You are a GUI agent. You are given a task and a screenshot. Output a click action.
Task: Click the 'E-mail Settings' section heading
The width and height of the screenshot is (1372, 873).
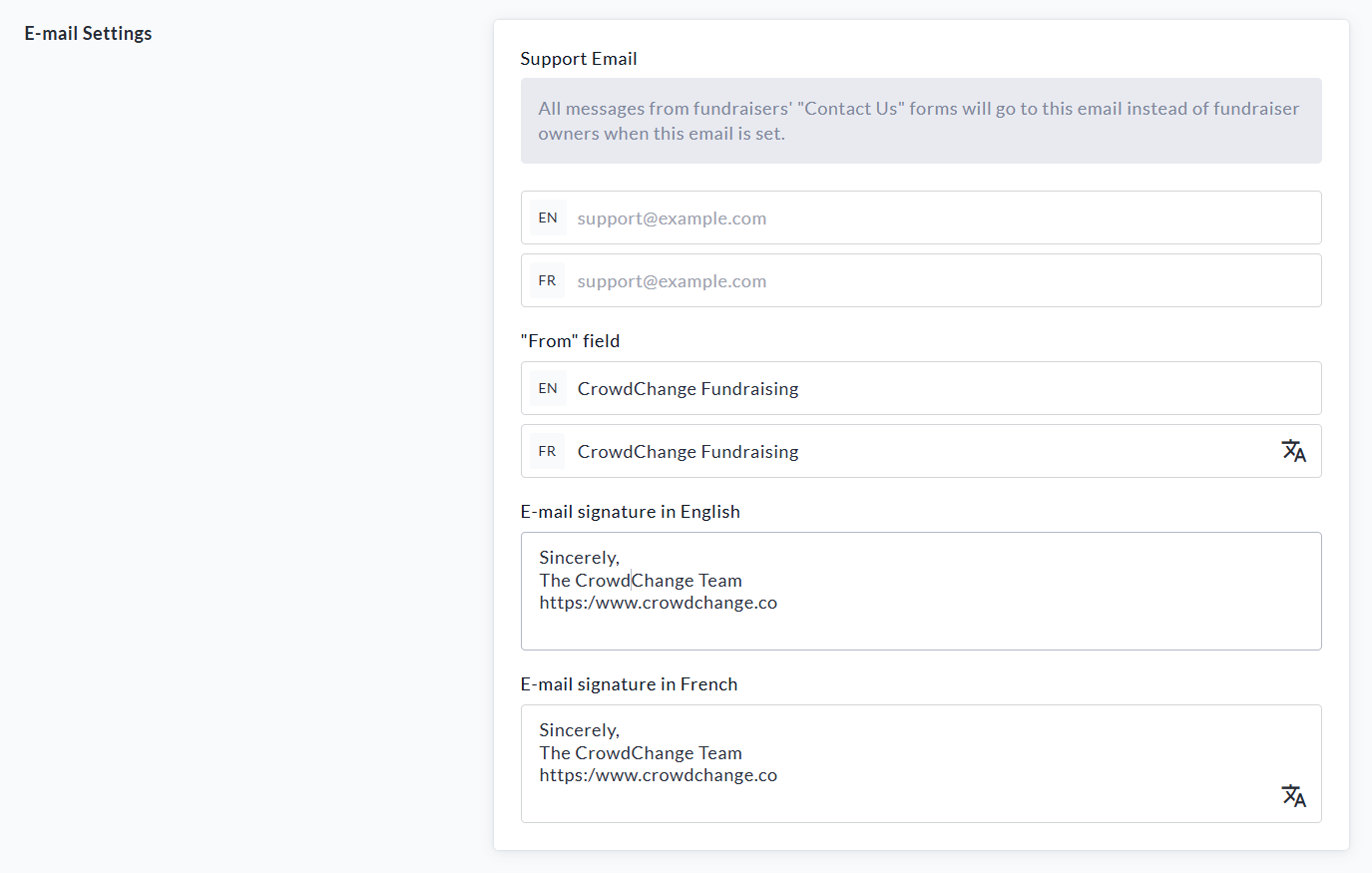pos(88,33)
